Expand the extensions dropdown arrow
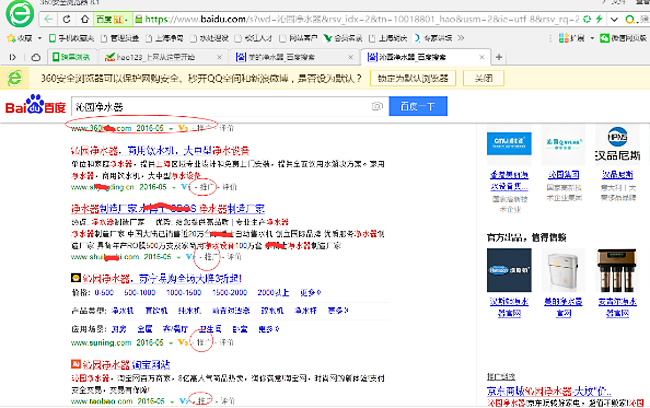The width and height of the screenshot is (650, 408). 592,38
